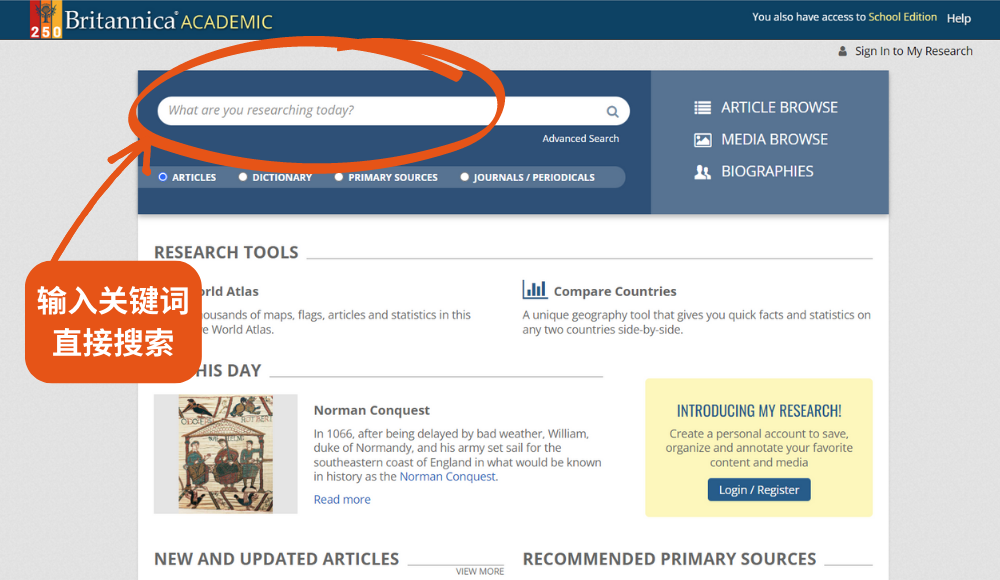Click the Media Browse image icon
This screenshot has height=580, width=1000.
click(702, 140)
